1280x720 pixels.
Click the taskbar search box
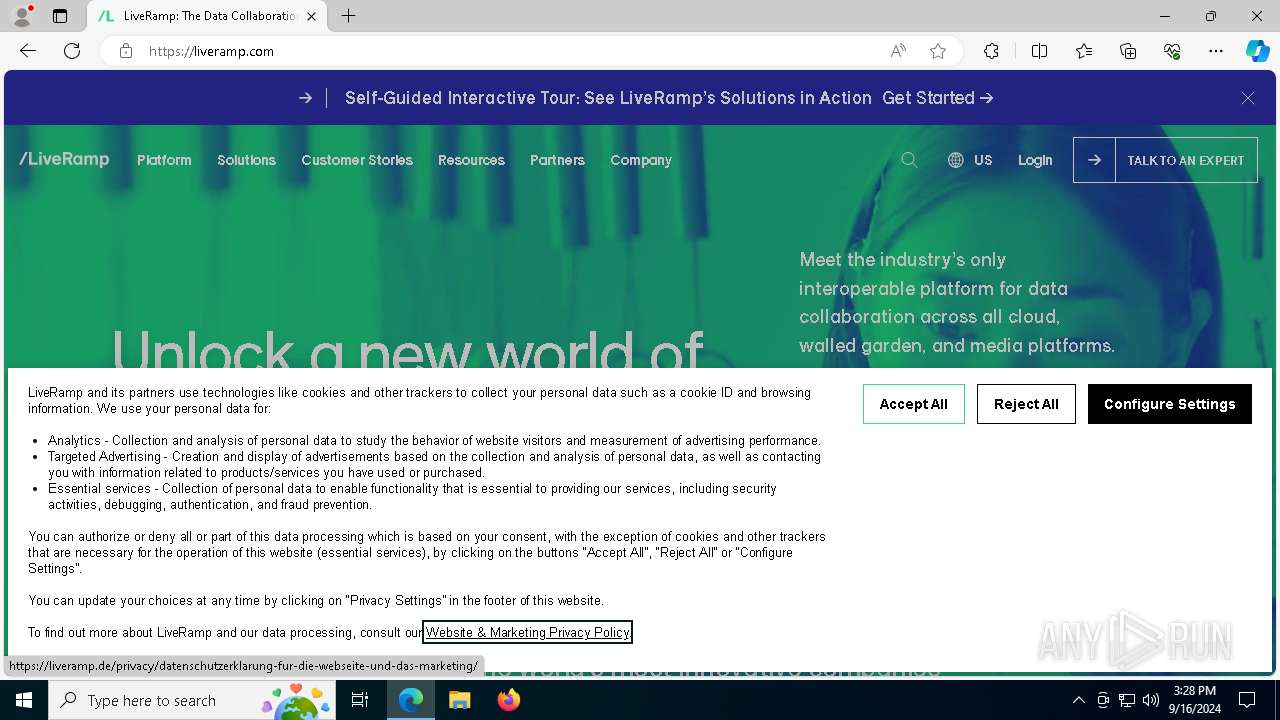click(192, 700)
